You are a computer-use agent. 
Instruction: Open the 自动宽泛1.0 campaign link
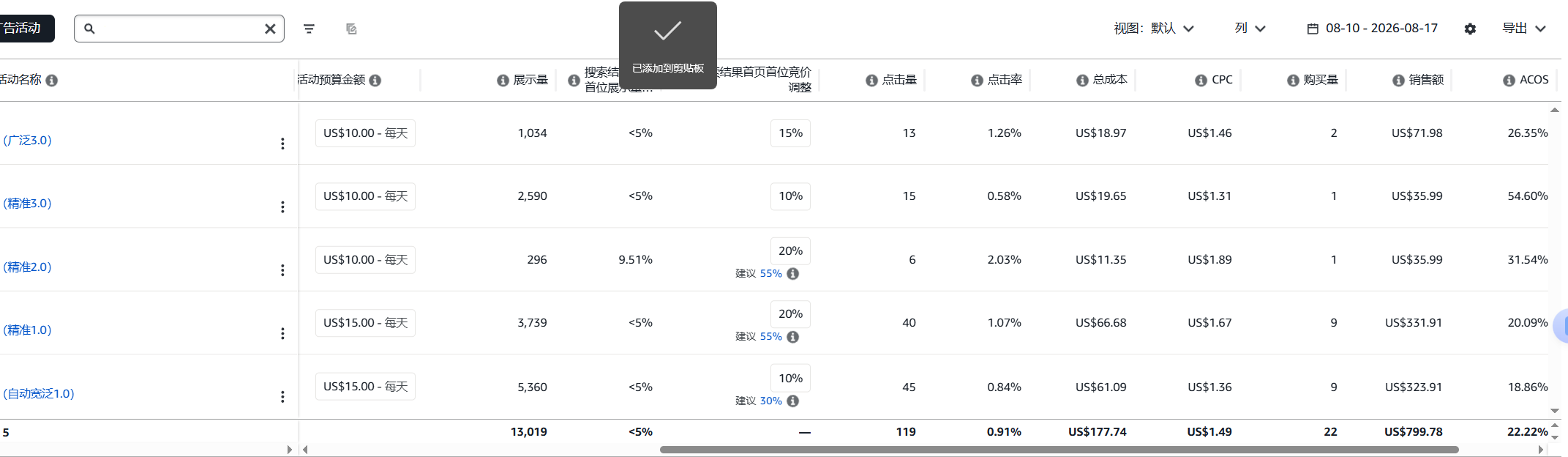pyautogui.click(x=39, y=394)
